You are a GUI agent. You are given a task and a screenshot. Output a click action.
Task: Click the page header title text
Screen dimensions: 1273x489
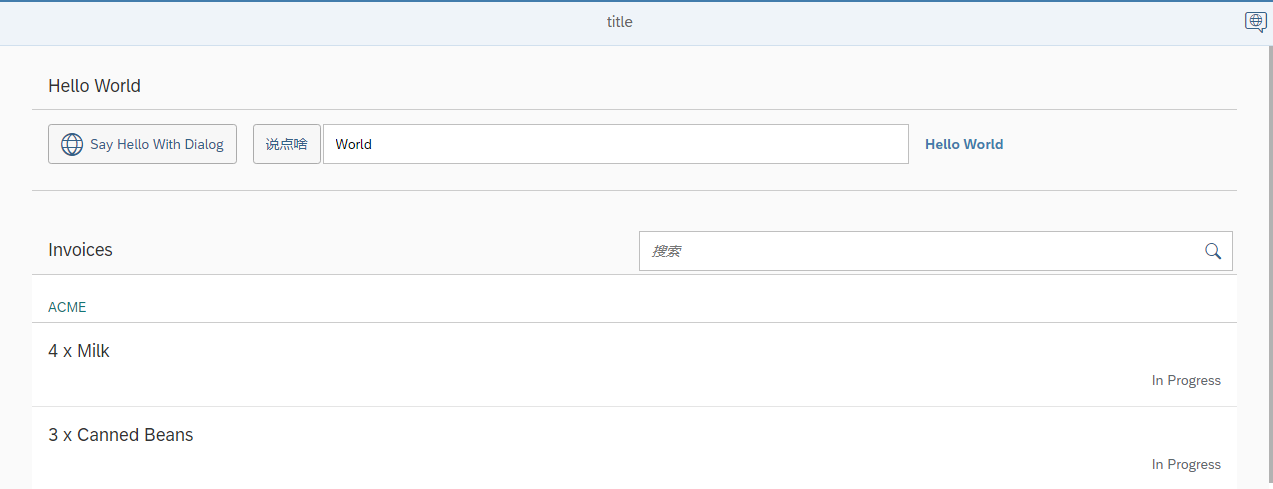[x=620, y=22]
